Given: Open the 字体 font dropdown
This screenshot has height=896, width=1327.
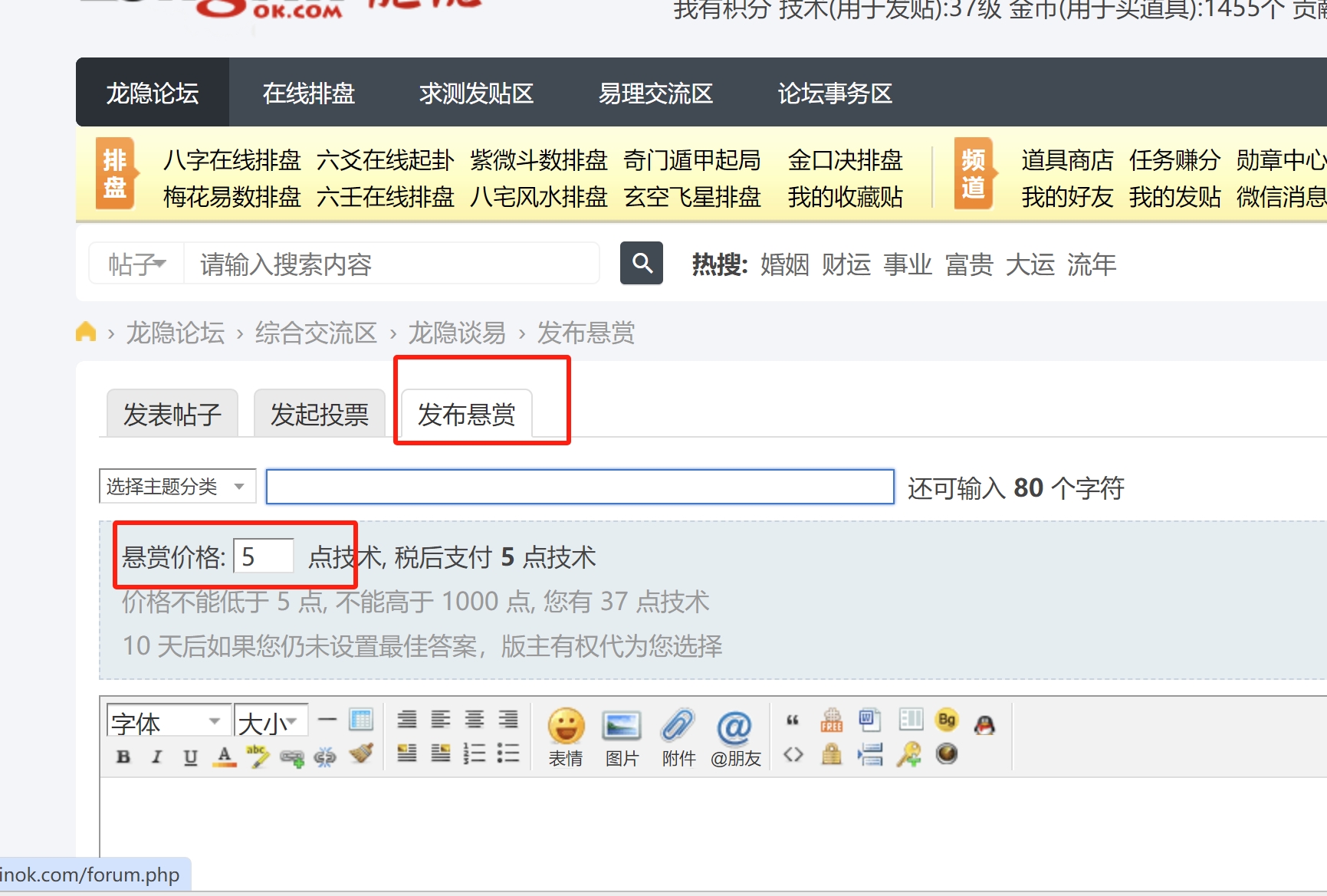Looking at the screenshot, I should coord(169,722).
